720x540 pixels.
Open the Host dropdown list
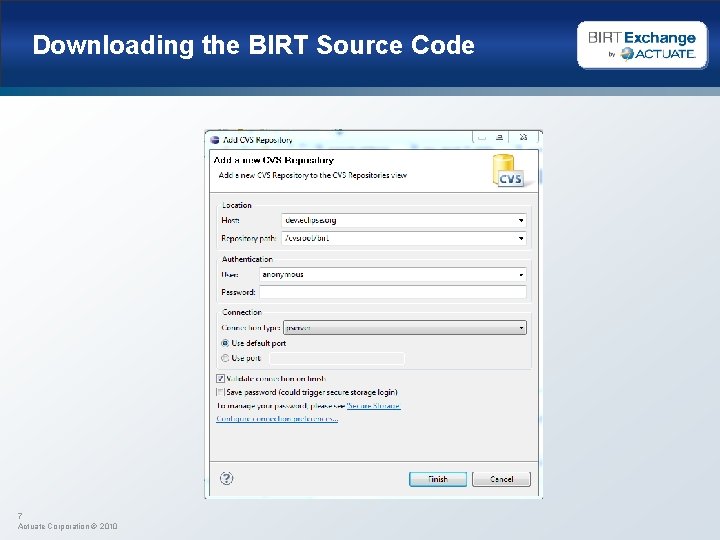tap(521, 220)
